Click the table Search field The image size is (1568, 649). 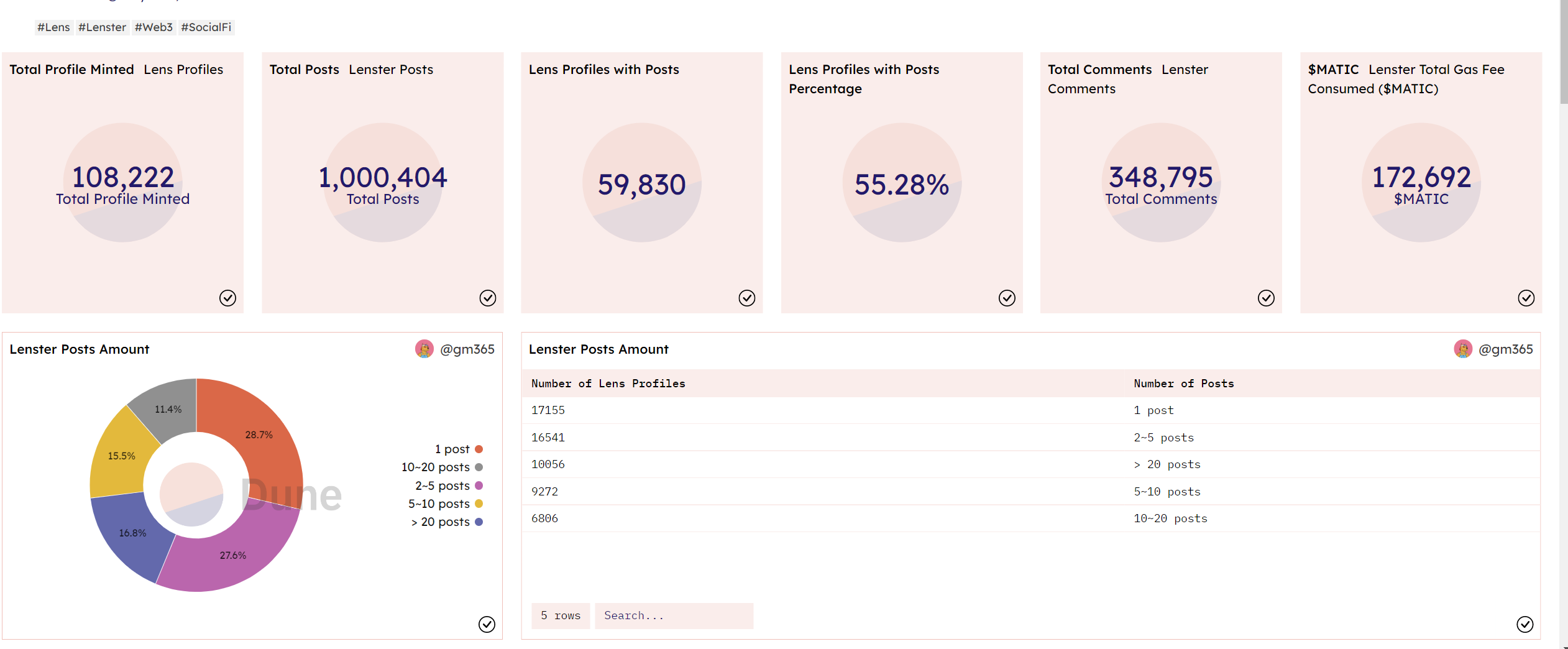[x=674, y=615]
